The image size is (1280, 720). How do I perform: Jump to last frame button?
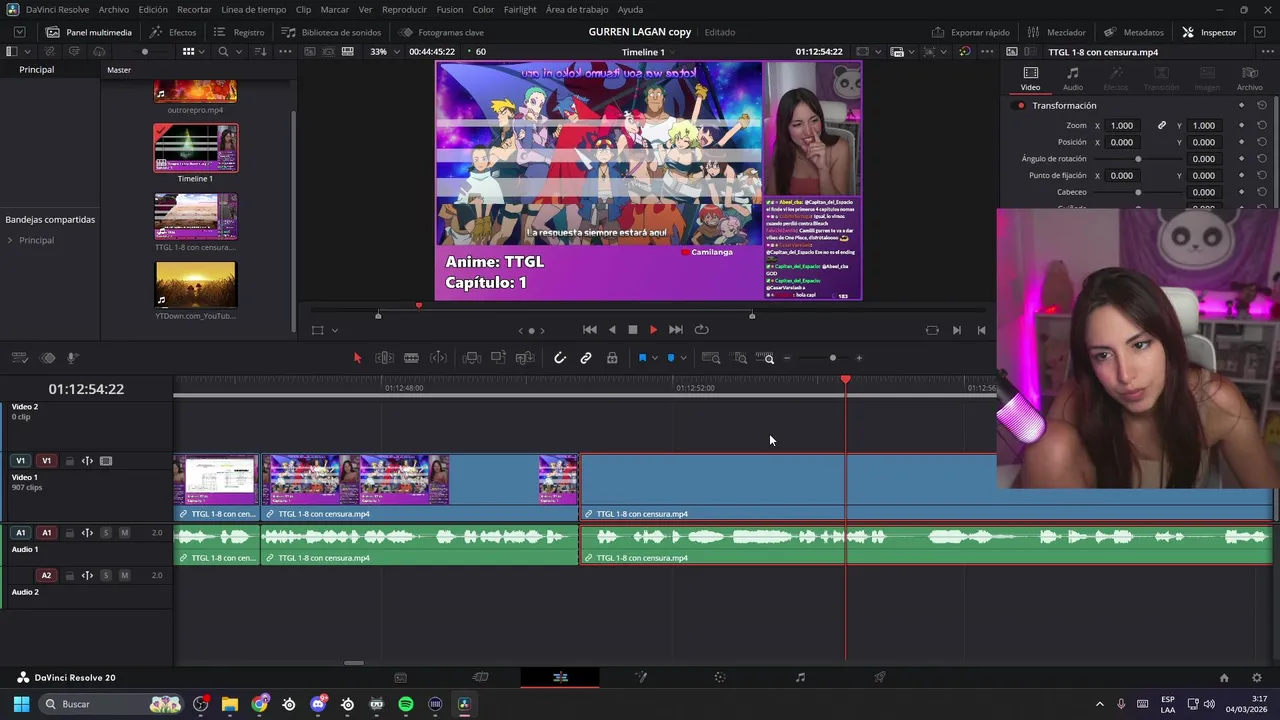click(675, 330)
